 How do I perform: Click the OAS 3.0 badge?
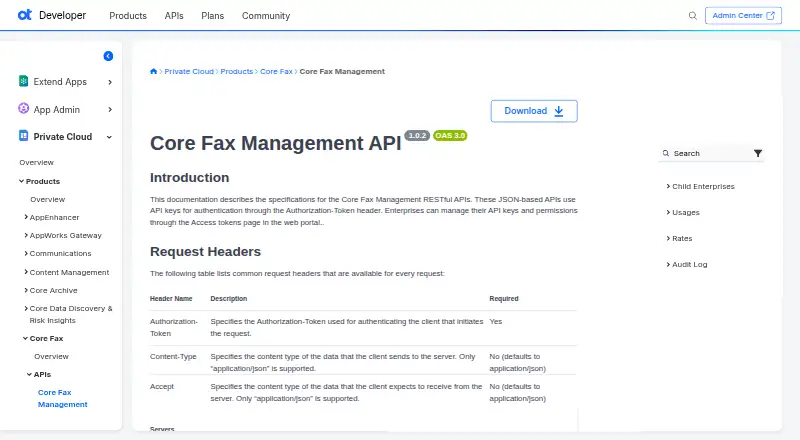pos(450,135)
